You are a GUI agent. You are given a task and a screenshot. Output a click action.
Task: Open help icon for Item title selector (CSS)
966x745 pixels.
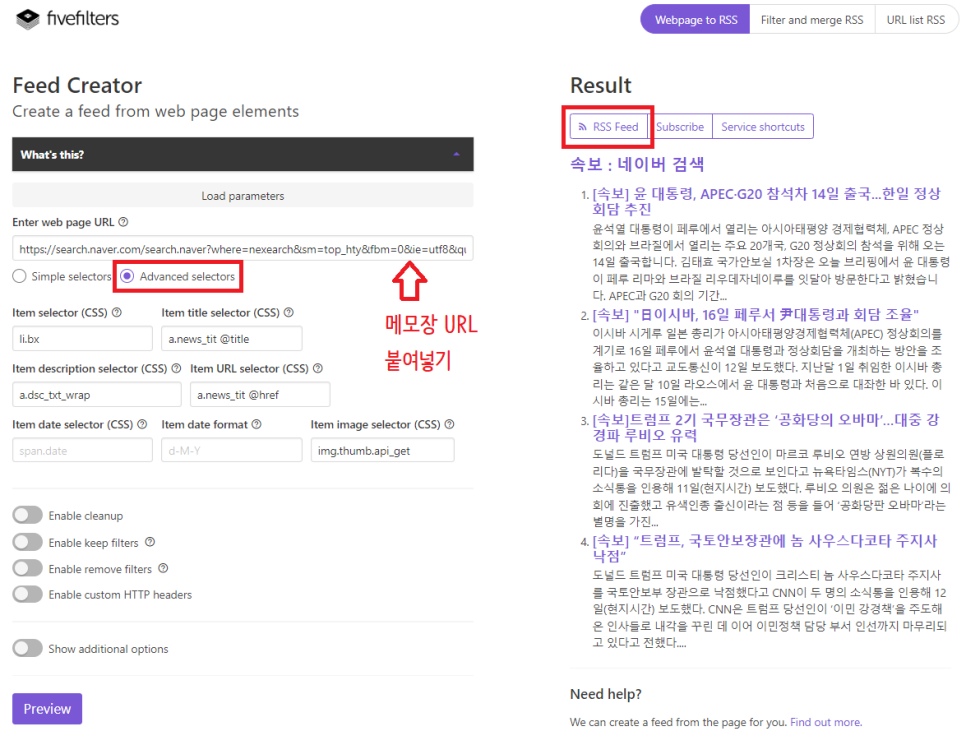pos(288,312)
